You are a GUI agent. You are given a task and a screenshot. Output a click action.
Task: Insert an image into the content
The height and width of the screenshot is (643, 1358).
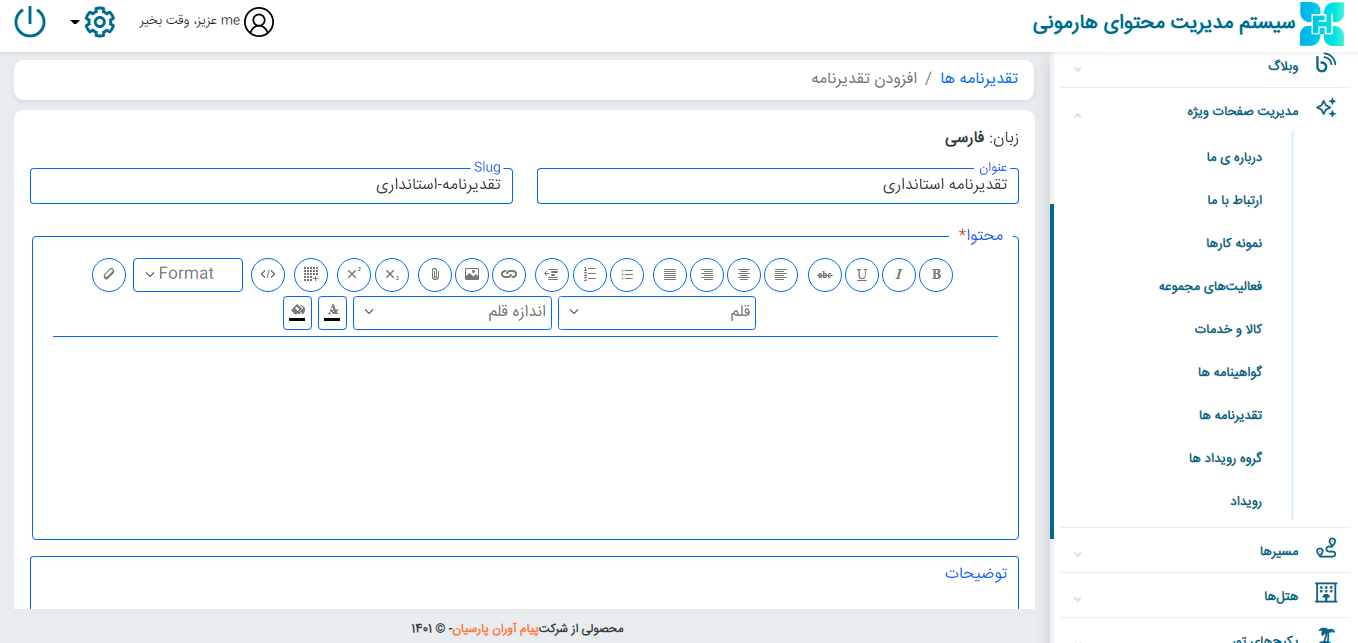pyautogui.click(x=472, y=274)
